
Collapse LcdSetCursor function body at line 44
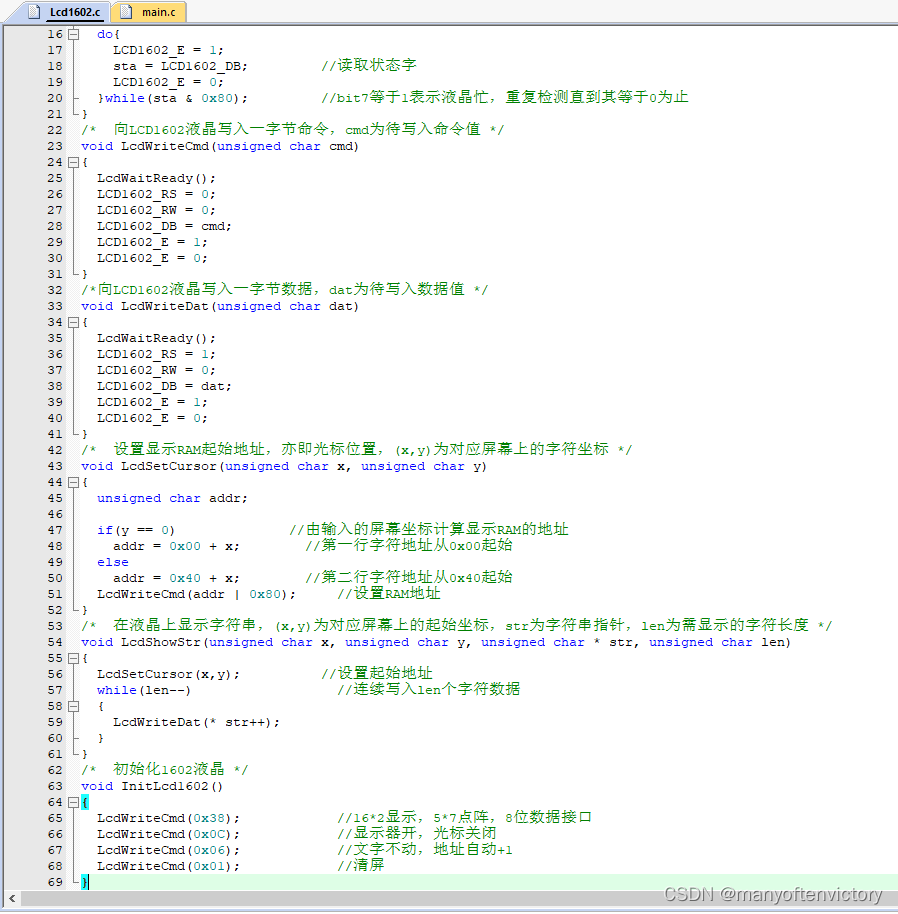tap(73, 482)
